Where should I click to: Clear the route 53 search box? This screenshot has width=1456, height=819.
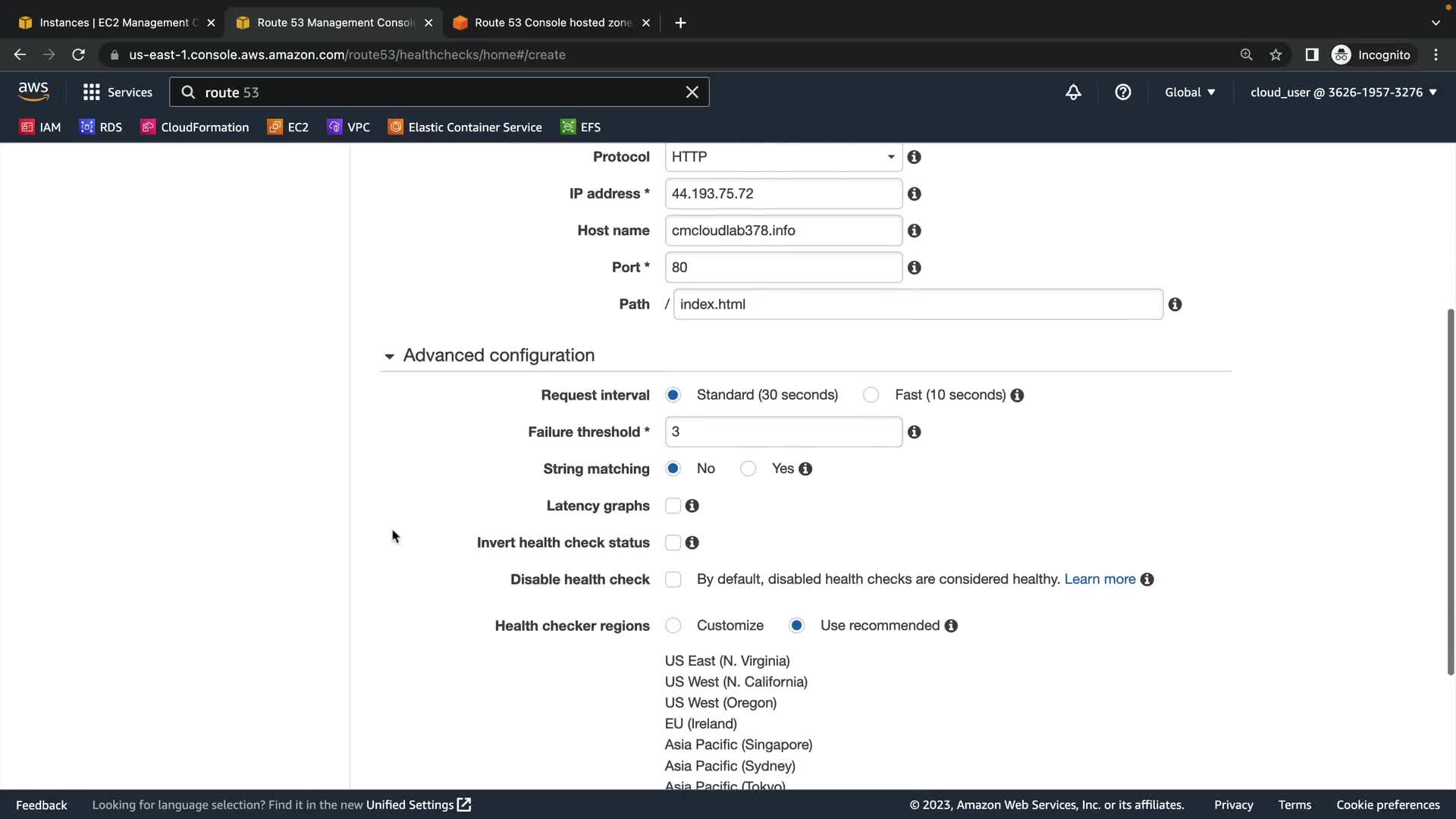coord(692,93)
